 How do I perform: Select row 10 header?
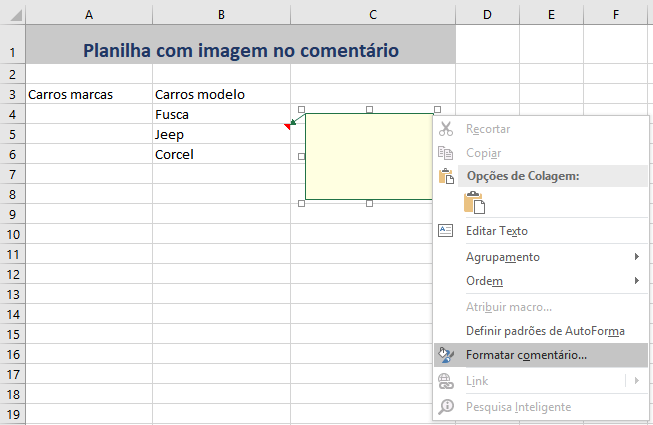(x=12, y=234)
